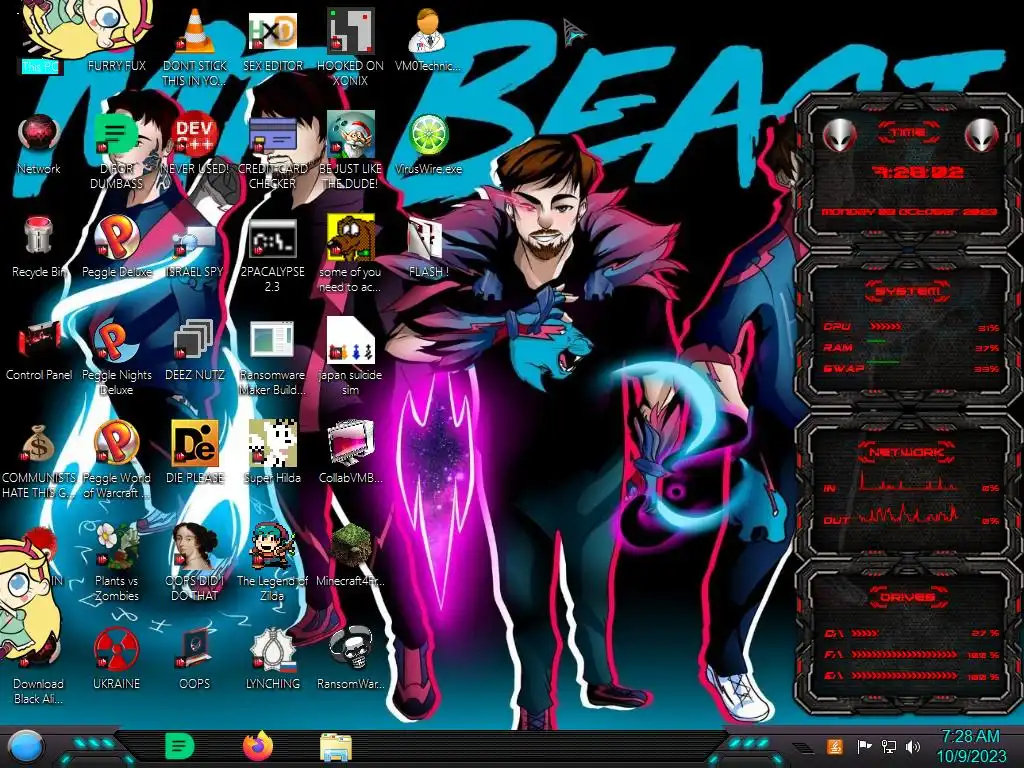
Task: Click the left alien head logo in gadget
Action: tap(840, 135)
